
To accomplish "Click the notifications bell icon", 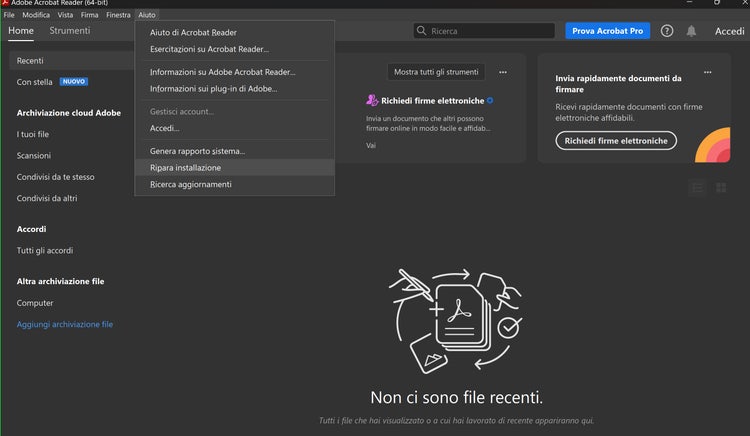I will pos(691,31).
